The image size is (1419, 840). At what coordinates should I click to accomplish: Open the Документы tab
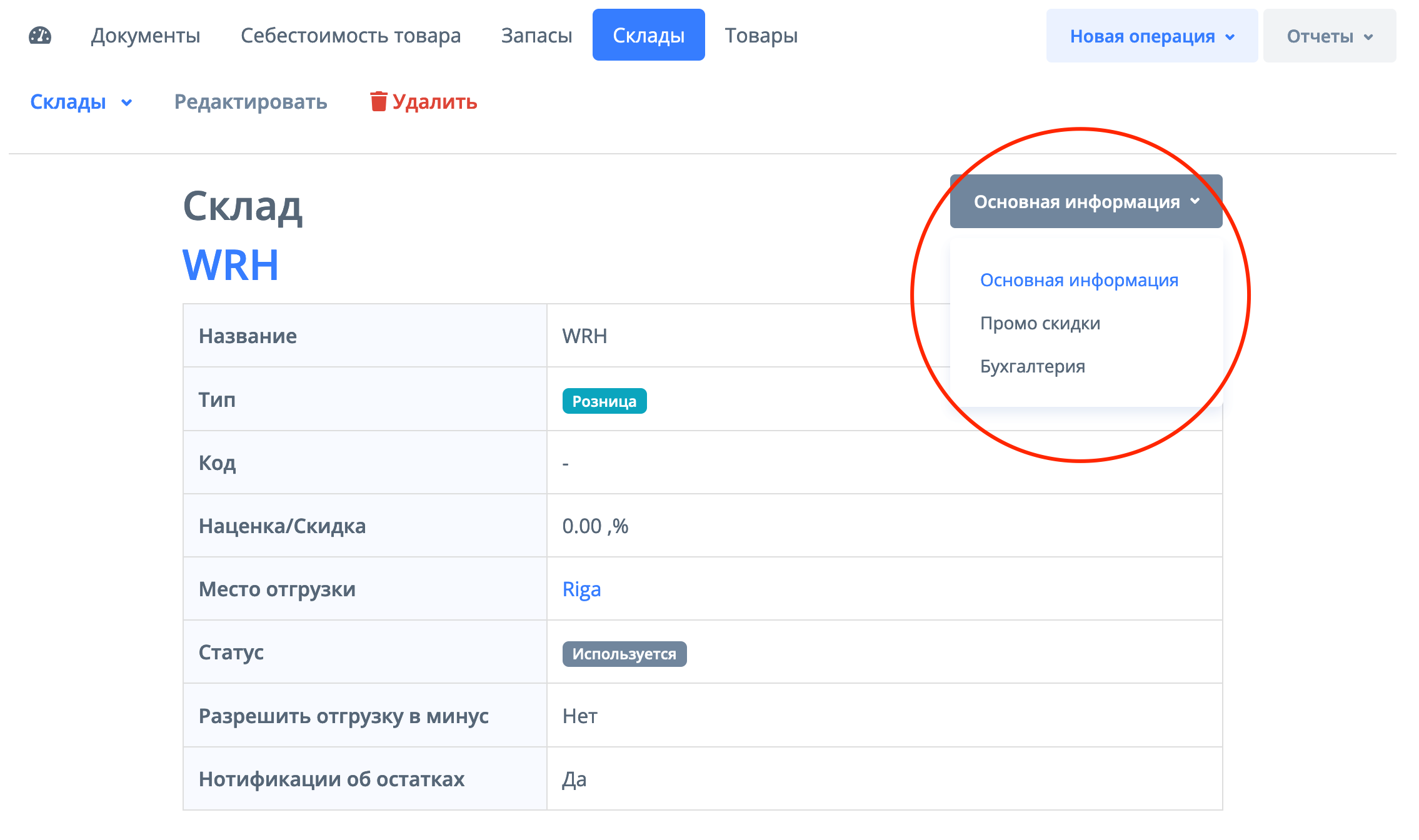(146, 36)
